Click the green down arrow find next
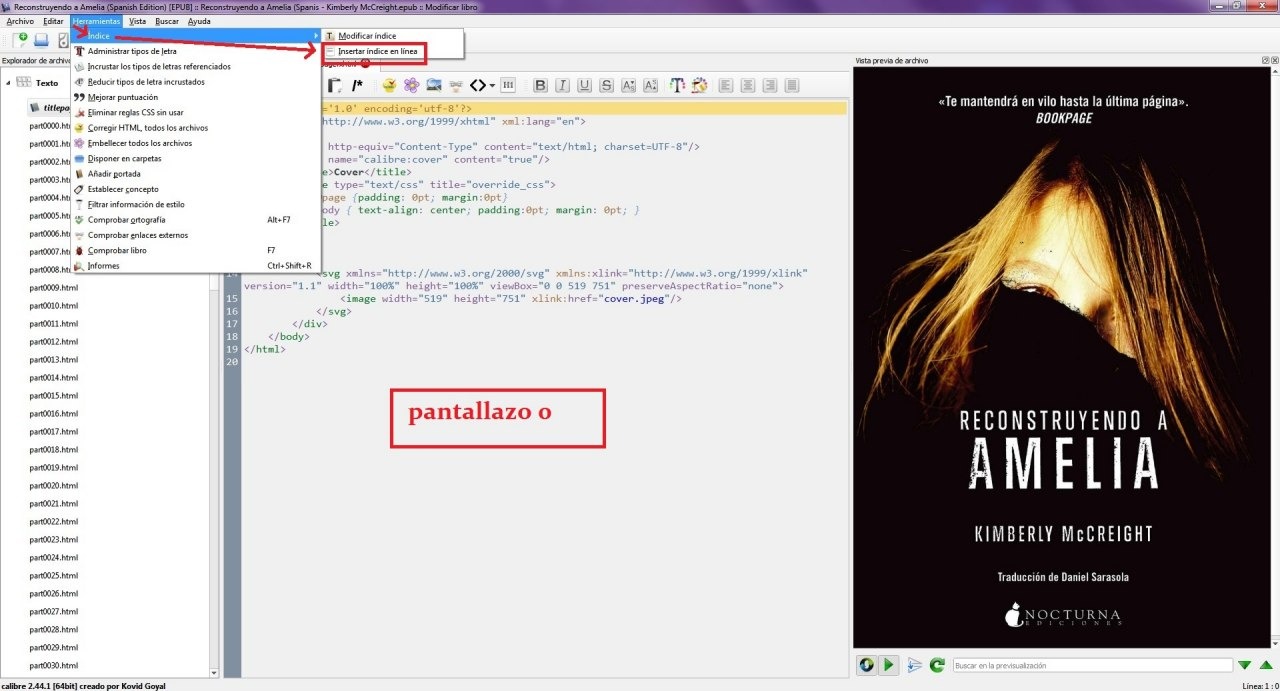The height and width of the screenshot is (691, 1280). coord(1245,664)
